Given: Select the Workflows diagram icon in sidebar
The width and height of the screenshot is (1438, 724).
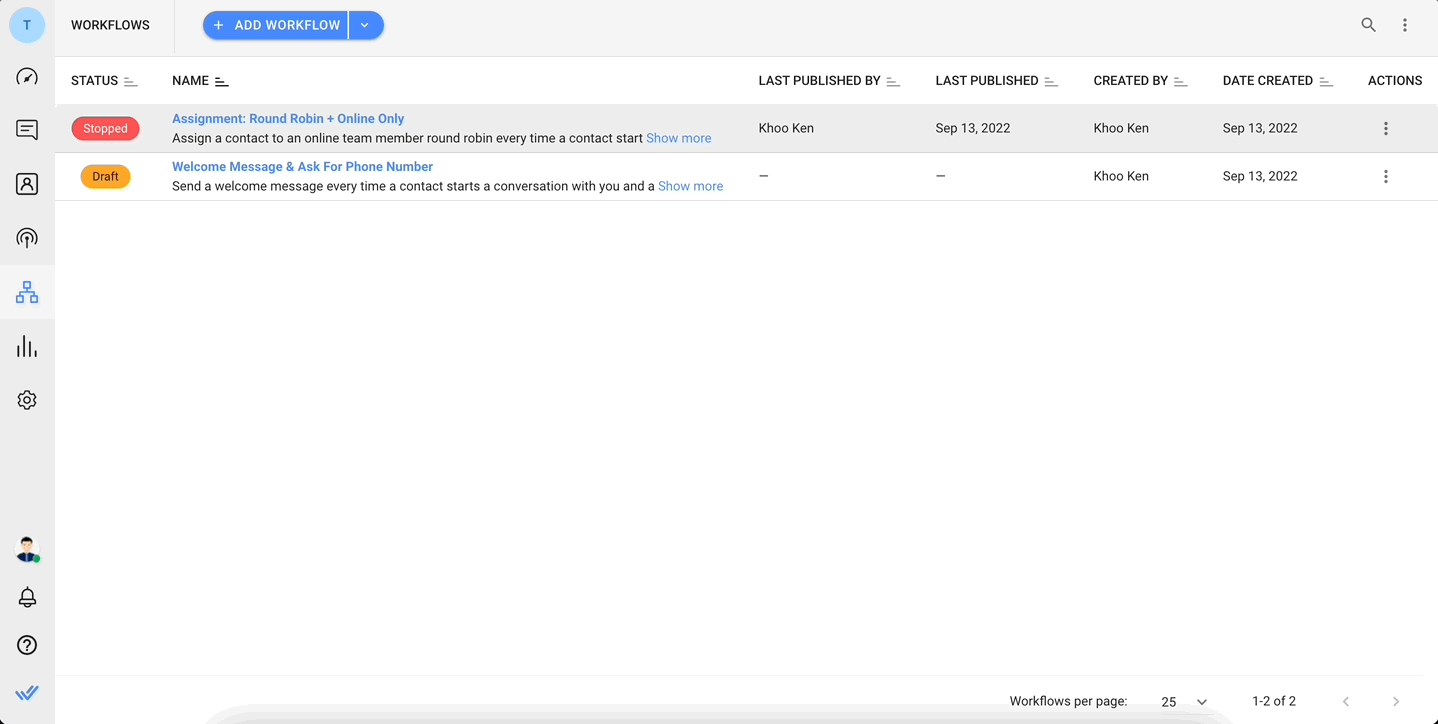Looking at the screenshot, I should pyautogui.click(x=27, y=292).
